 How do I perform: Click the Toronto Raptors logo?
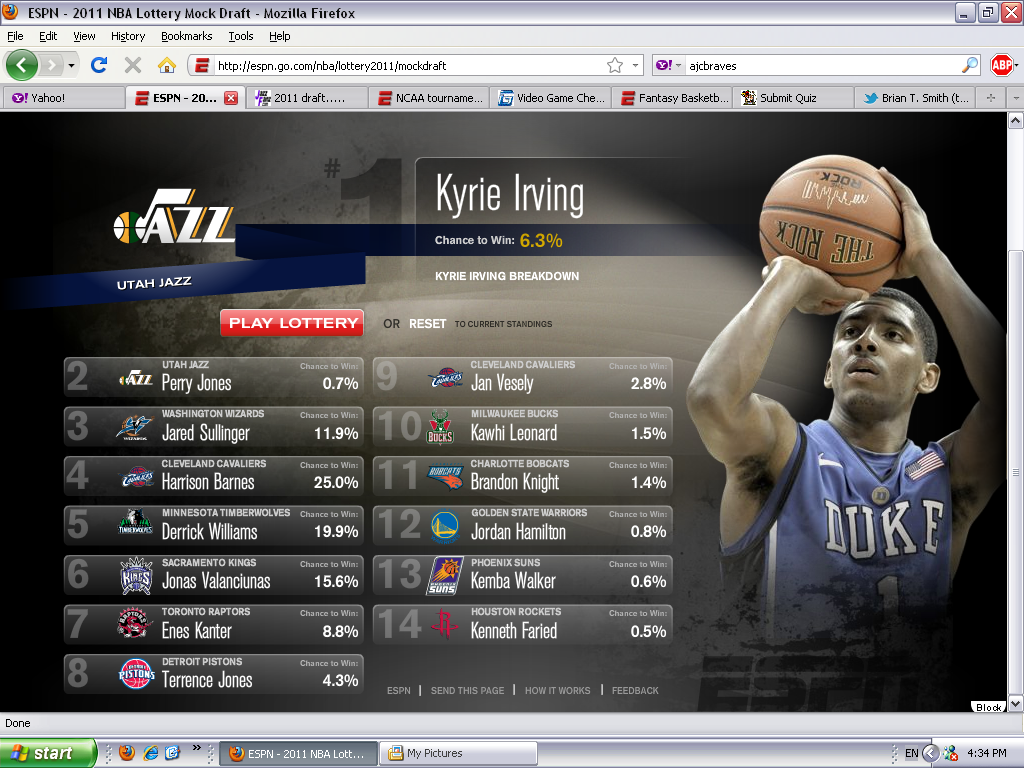135,622
